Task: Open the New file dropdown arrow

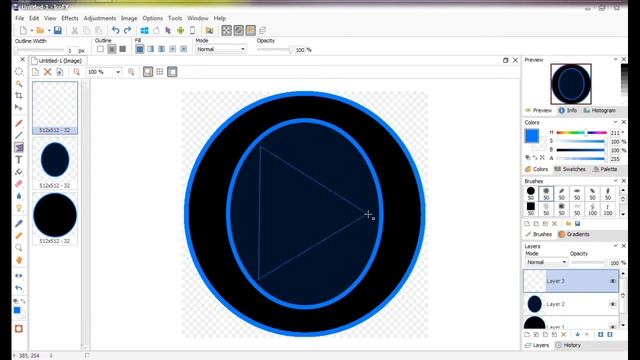Action: (31, 31)
